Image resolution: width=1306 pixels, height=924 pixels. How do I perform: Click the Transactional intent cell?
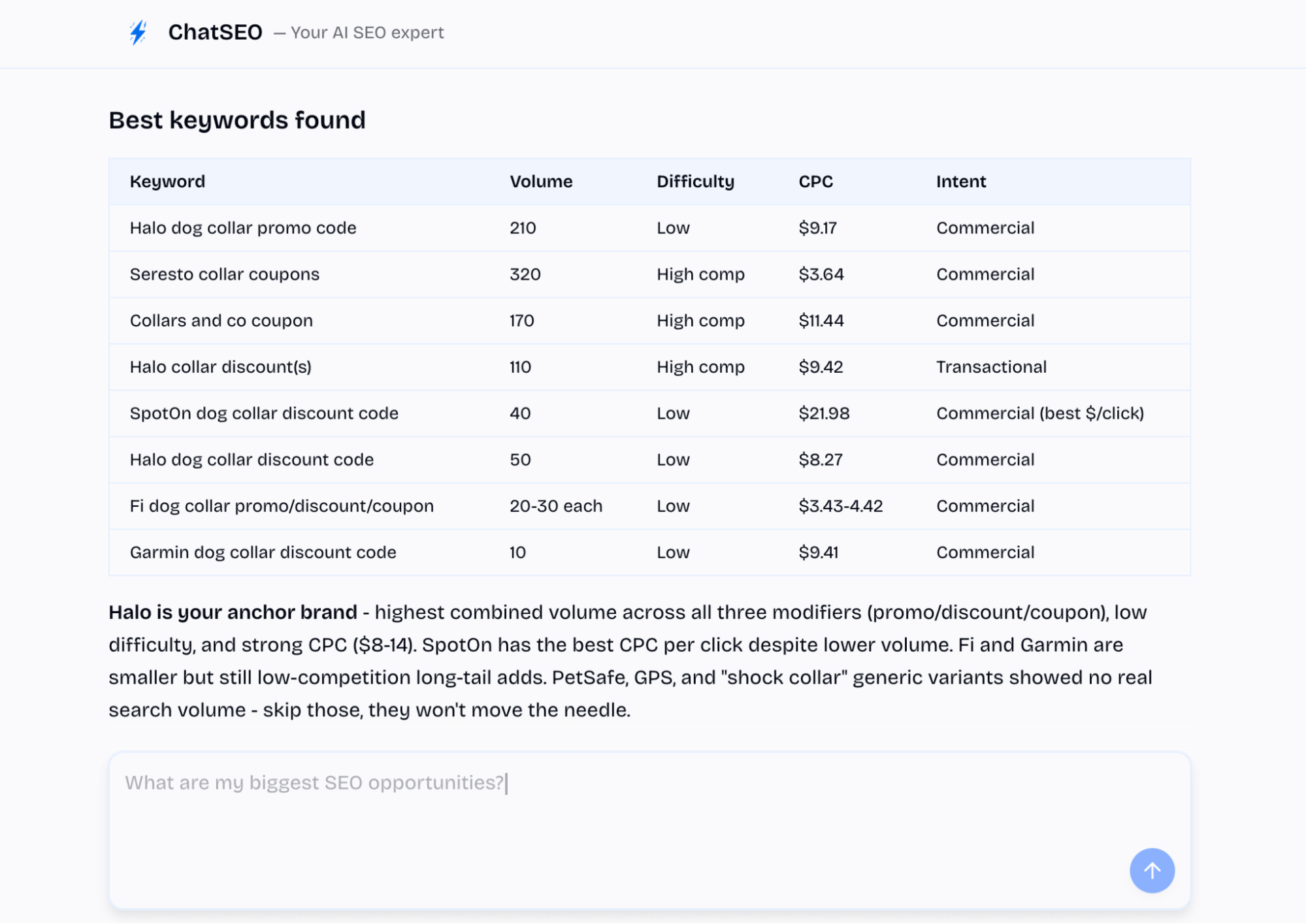pos(991,367)
